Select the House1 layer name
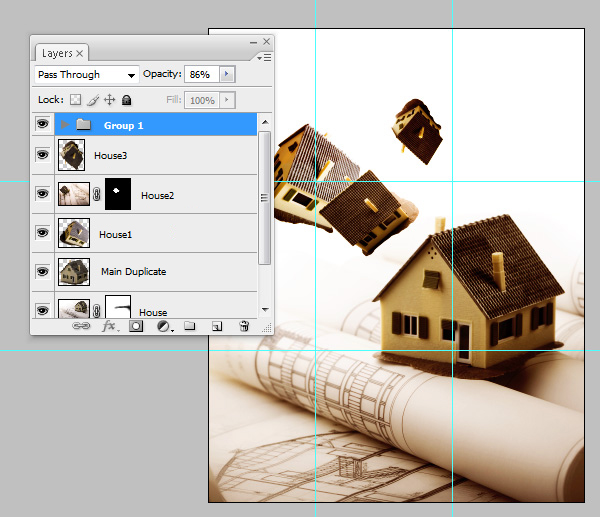The height and width of the screenshot is (517, 600). pos(115,235)
